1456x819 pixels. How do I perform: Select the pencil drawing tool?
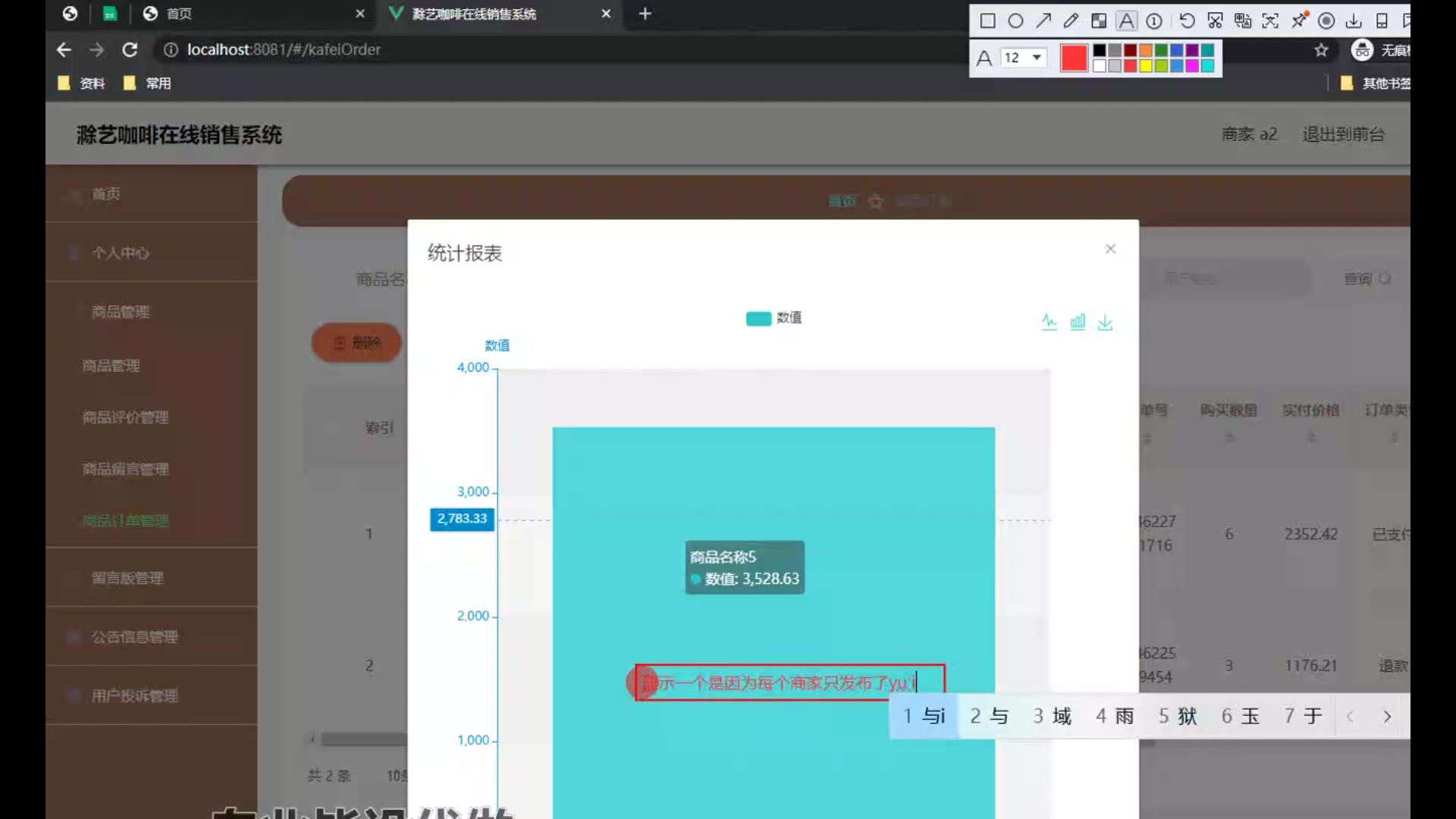(x=1071, y=20)
